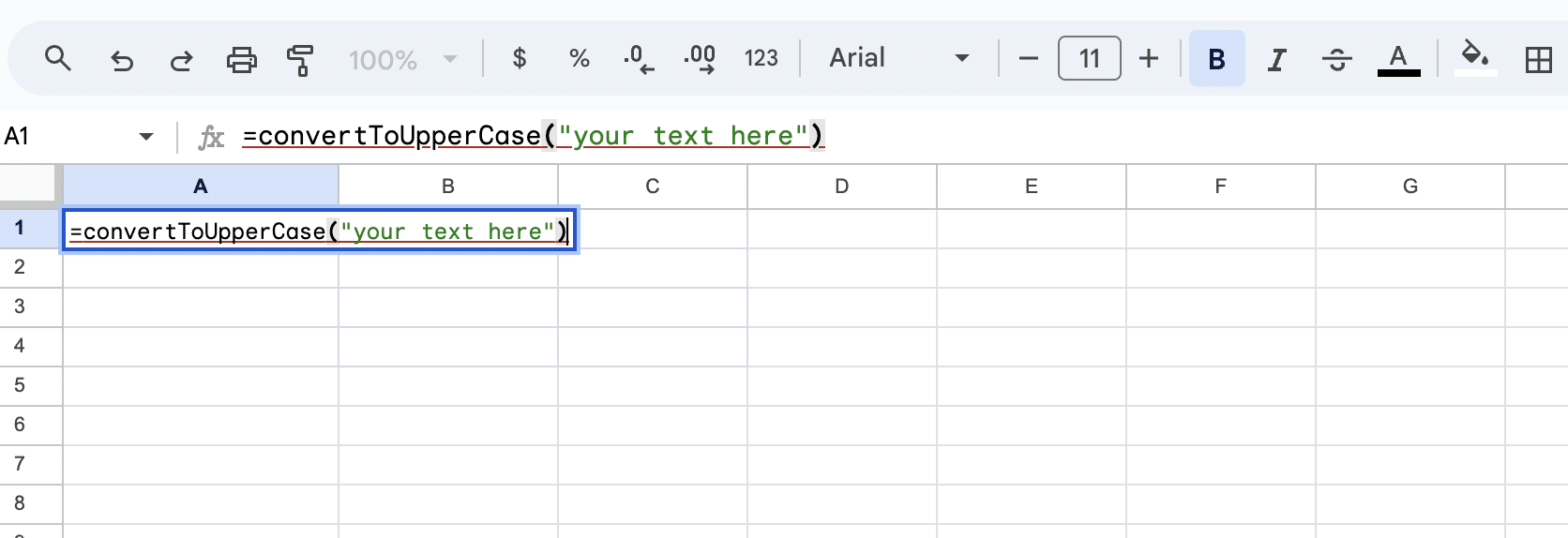Click the search magnifier icon

[58, 59]
